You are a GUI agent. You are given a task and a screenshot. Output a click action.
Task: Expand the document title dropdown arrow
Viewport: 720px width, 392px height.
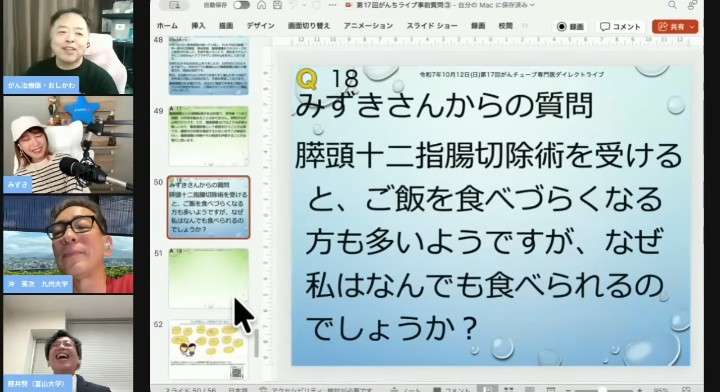[532, 5]
